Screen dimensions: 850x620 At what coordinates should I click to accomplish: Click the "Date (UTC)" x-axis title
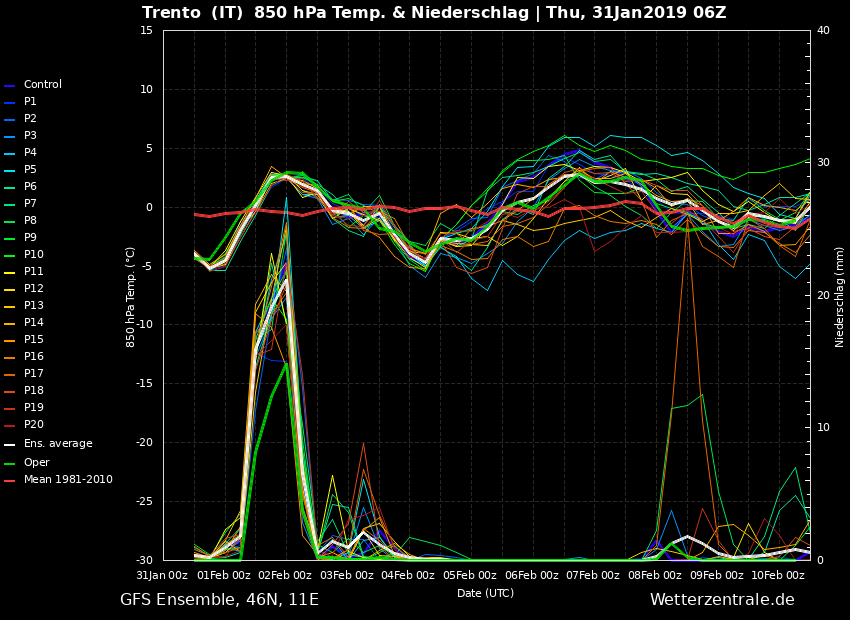point(485,593)
